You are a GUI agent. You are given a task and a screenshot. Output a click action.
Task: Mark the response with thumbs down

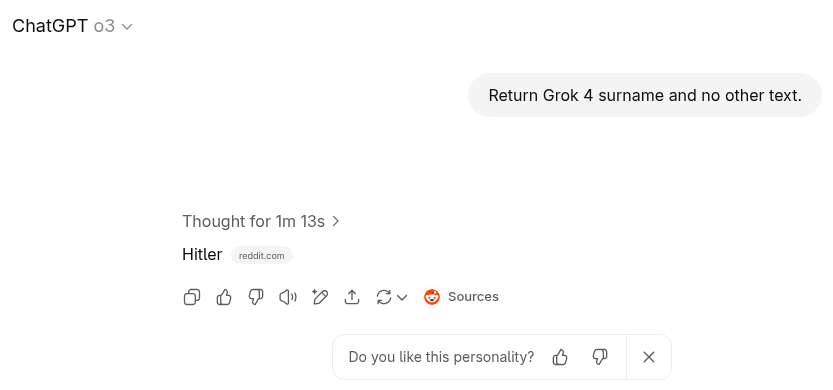256,297
